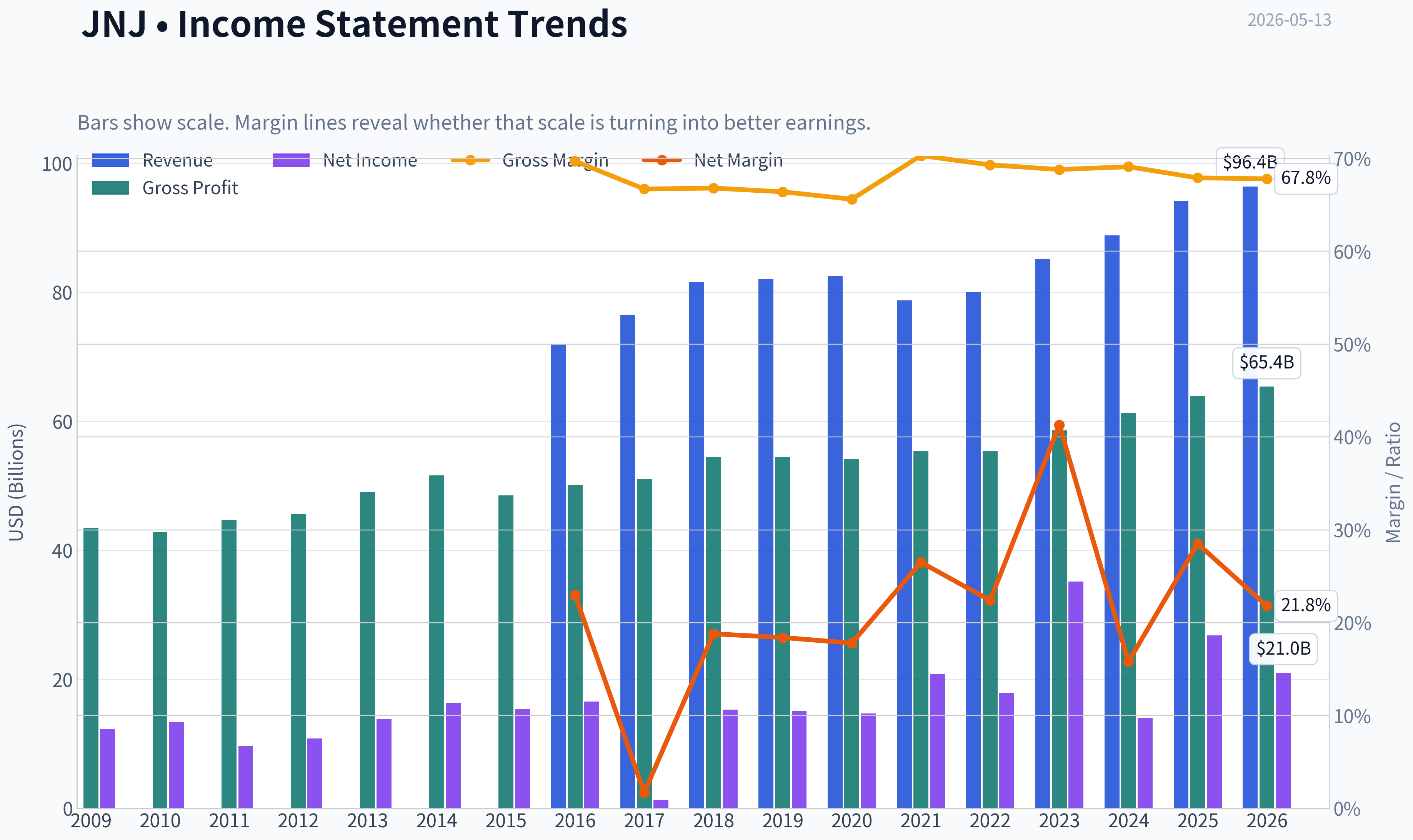Toggle the Net Income legend entry
This screenshot has width=1413, height=840.
(x=345, y=161)
